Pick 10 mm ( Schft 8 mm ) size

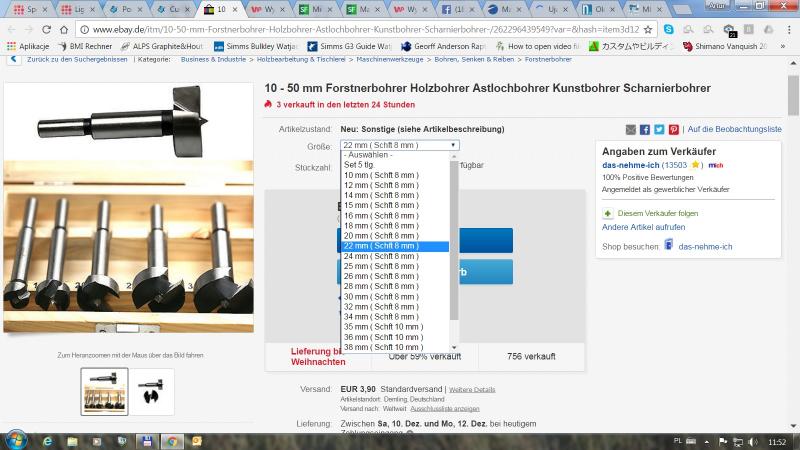[x=381, y=175]
